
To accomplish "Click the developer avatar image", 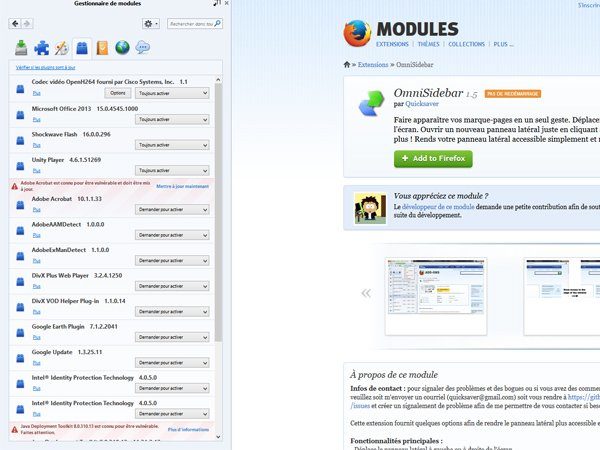I will (370, 208).
